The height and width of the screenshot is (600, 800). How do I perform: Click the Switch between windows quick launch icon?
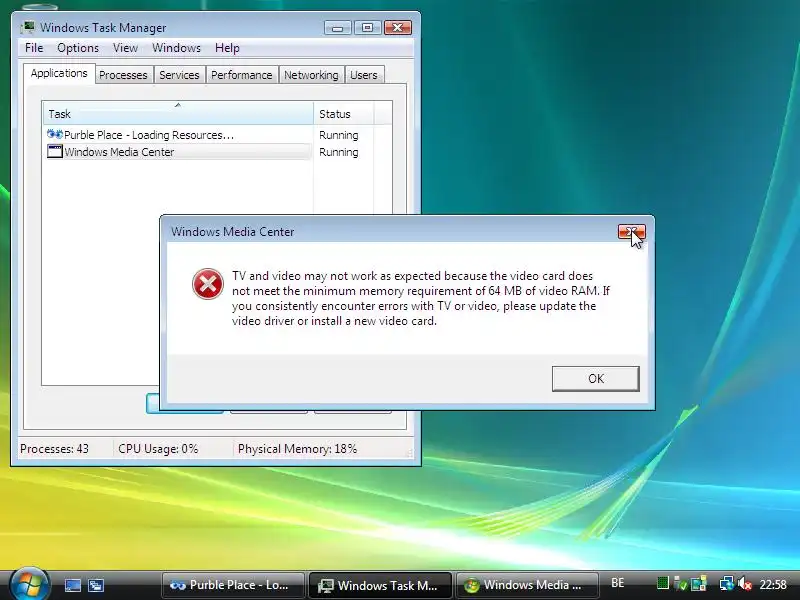coord(96,585)
